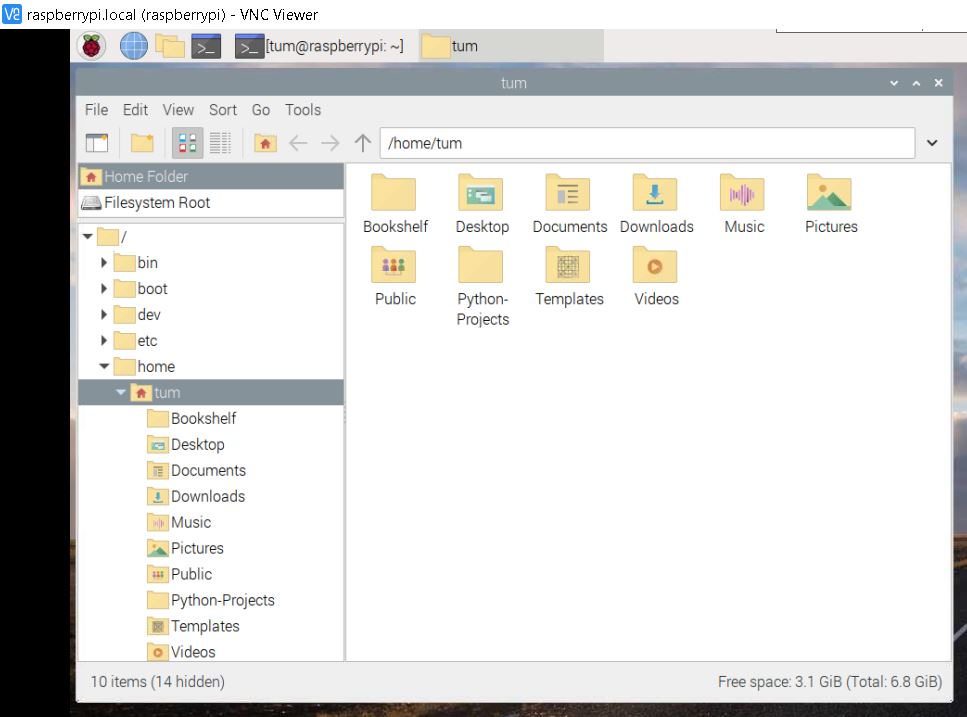This screenshot has width=967, height=717.
Task: Click the /home/tum path field
Action: (645, 143)
